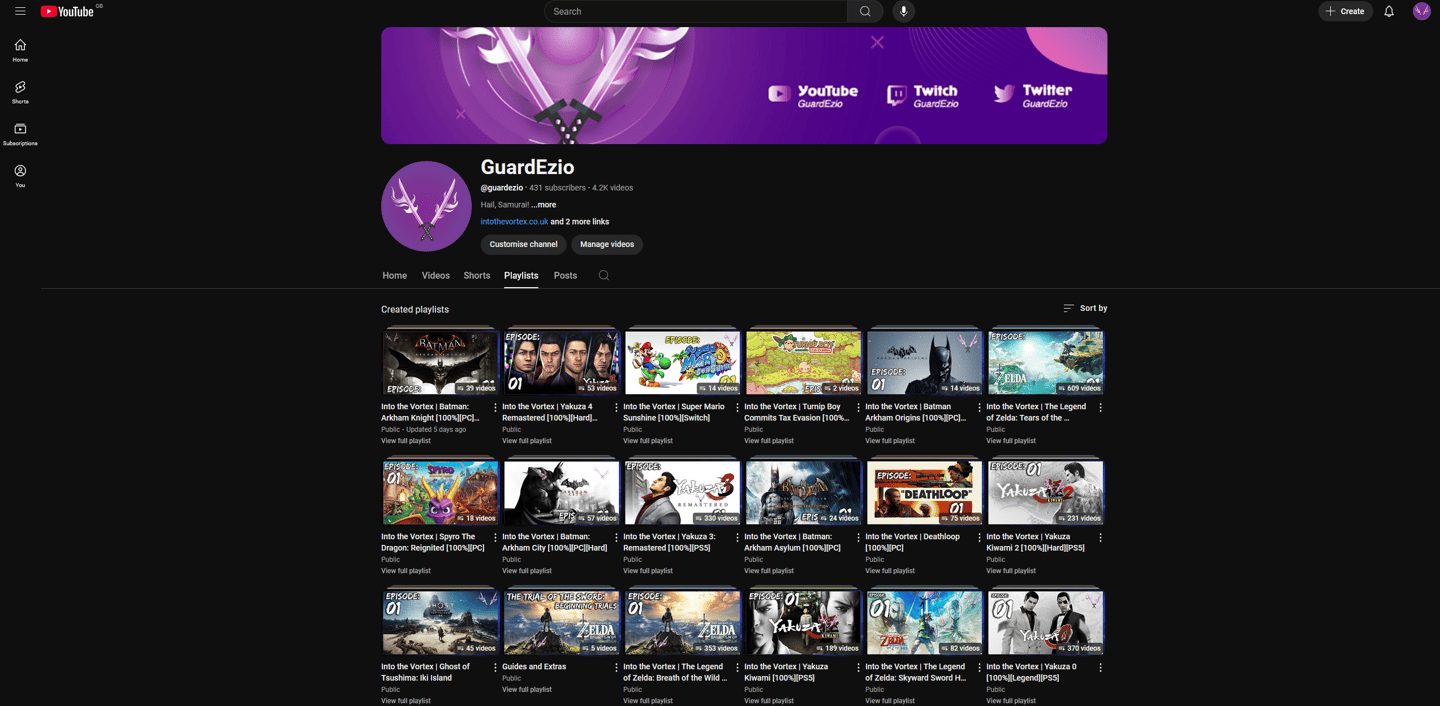View full playlist for Spyro Reignited
The width and height of the screenshot is (1440, 706).
406,571
